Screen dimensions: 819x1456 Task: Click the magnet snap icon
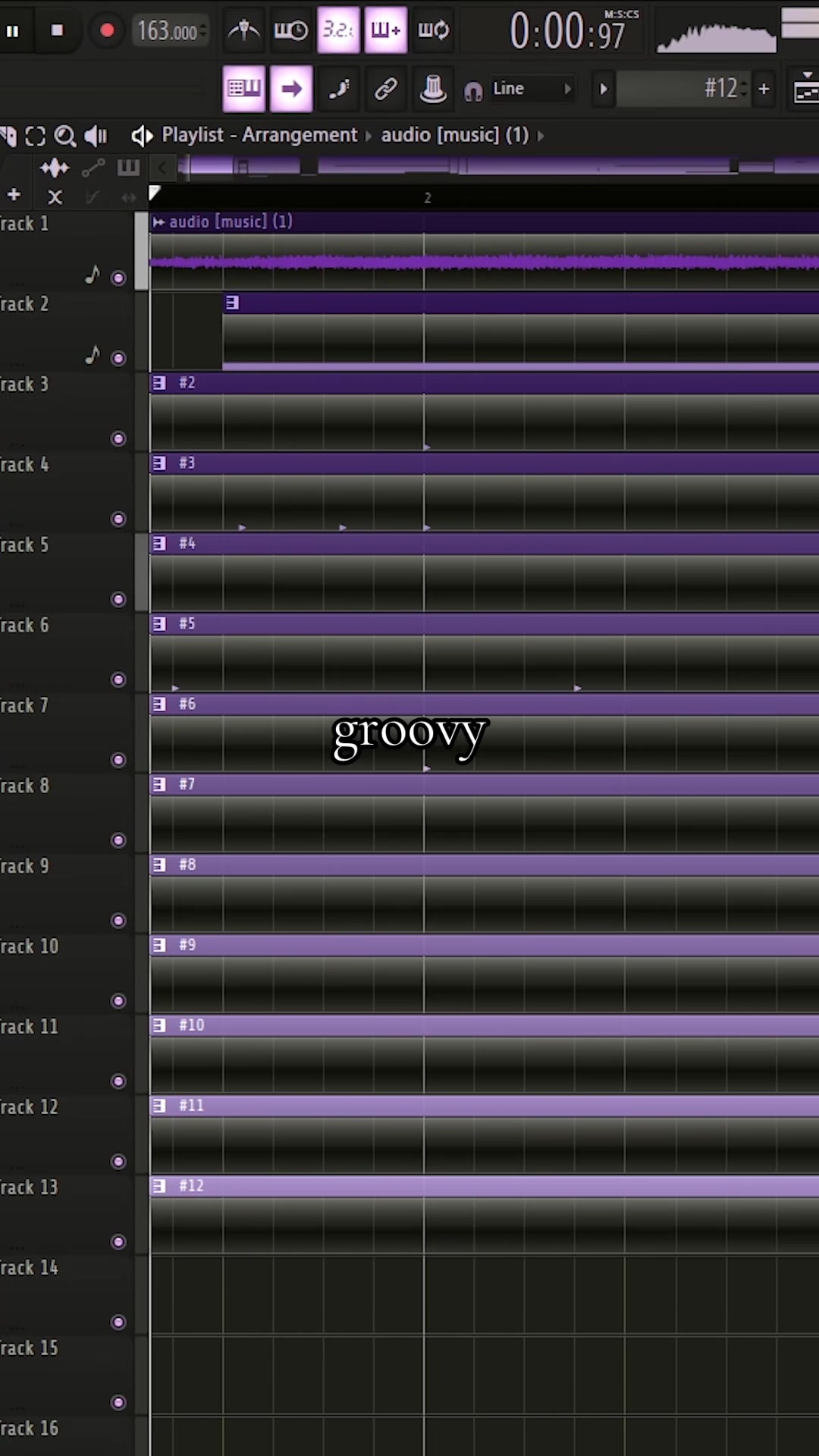coord(473,91)
